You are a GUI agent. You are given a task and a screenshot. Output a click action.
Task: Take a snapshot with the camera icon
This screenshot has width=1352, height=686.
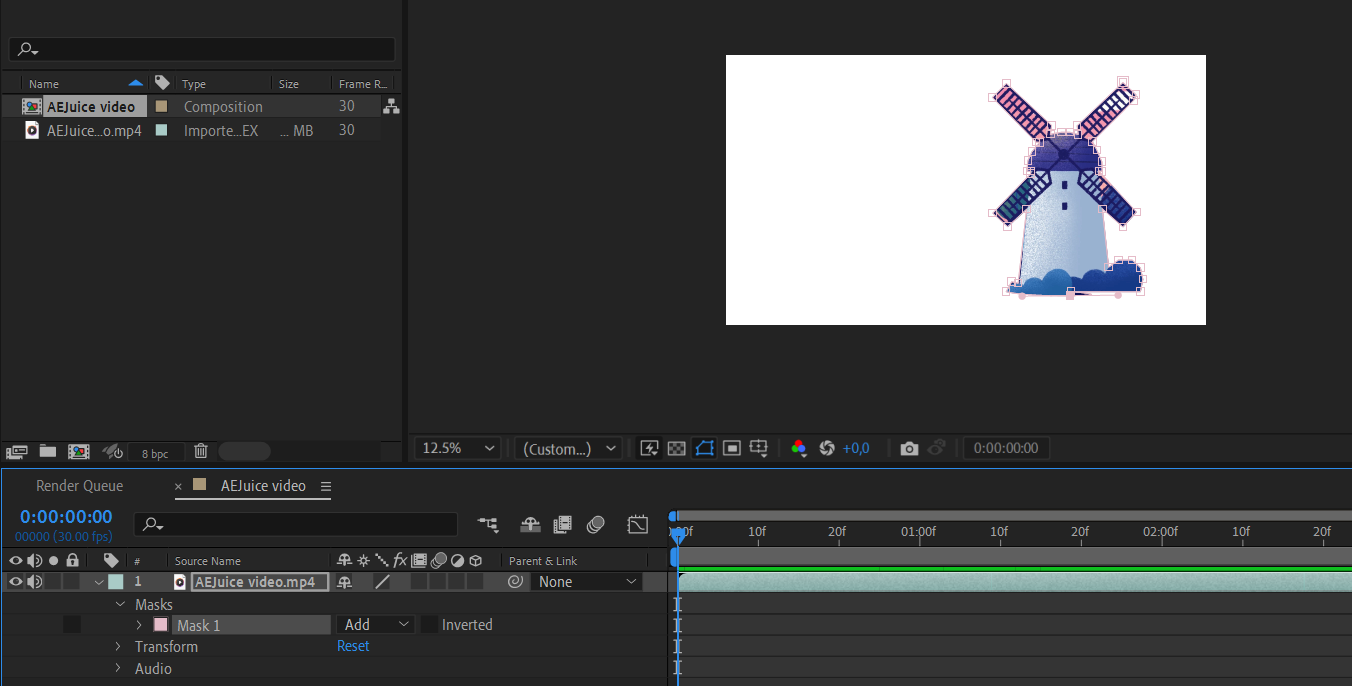[x=908, y=449]
